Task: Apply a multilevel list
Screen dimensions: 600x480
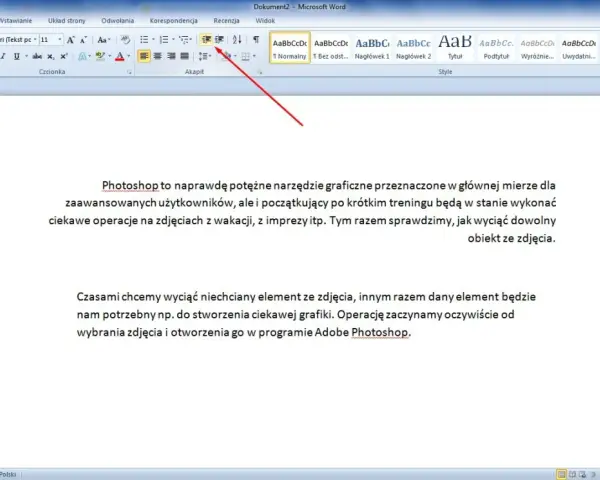Action: [x=184, y=40]
